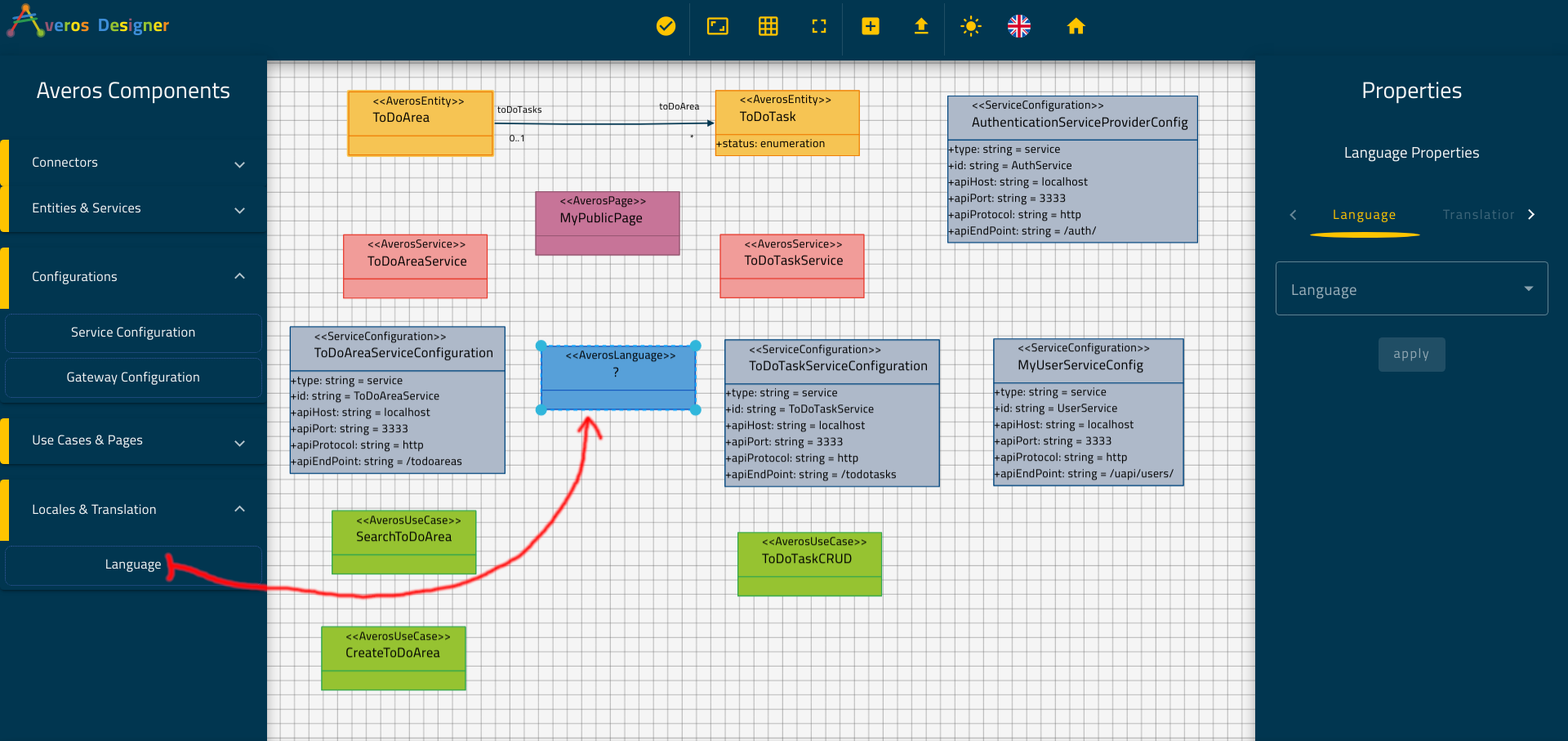Select the CreateToDoArea use case node
1568x741 pixels.
pyautogui.click(x=394, y=658)
